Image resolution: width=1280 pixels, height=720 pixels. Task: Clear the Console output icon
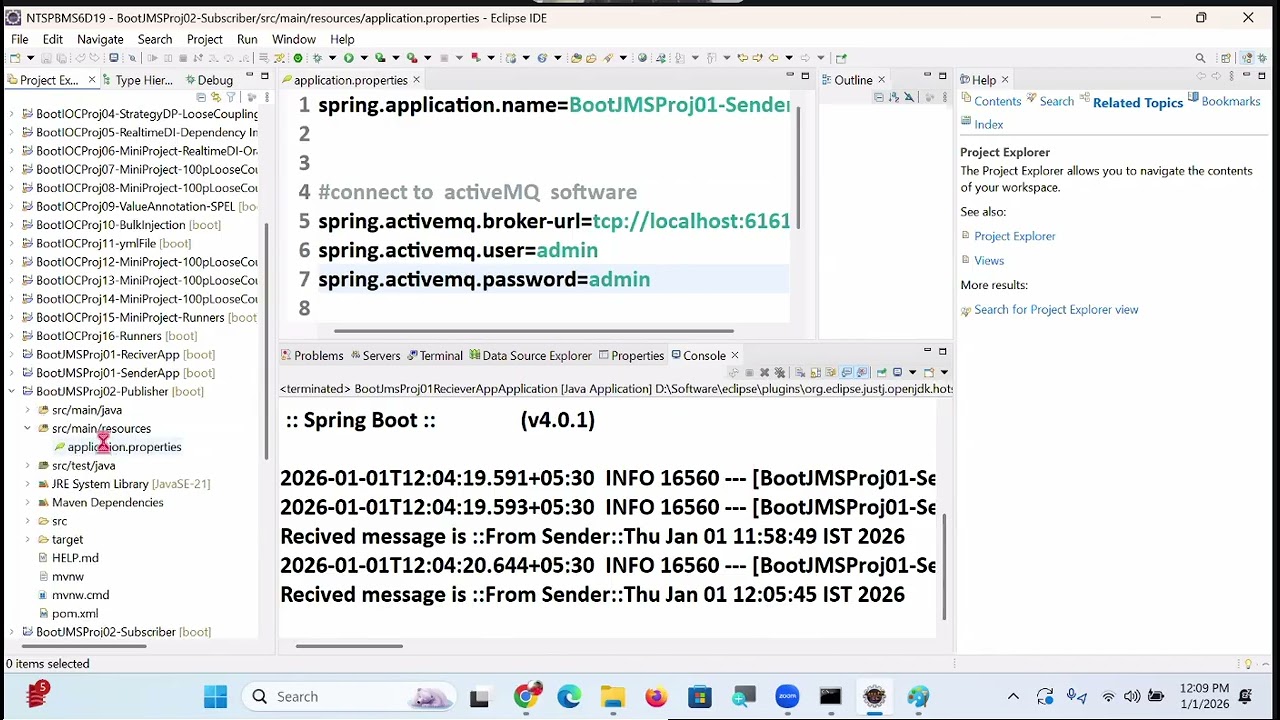point(800,372)
